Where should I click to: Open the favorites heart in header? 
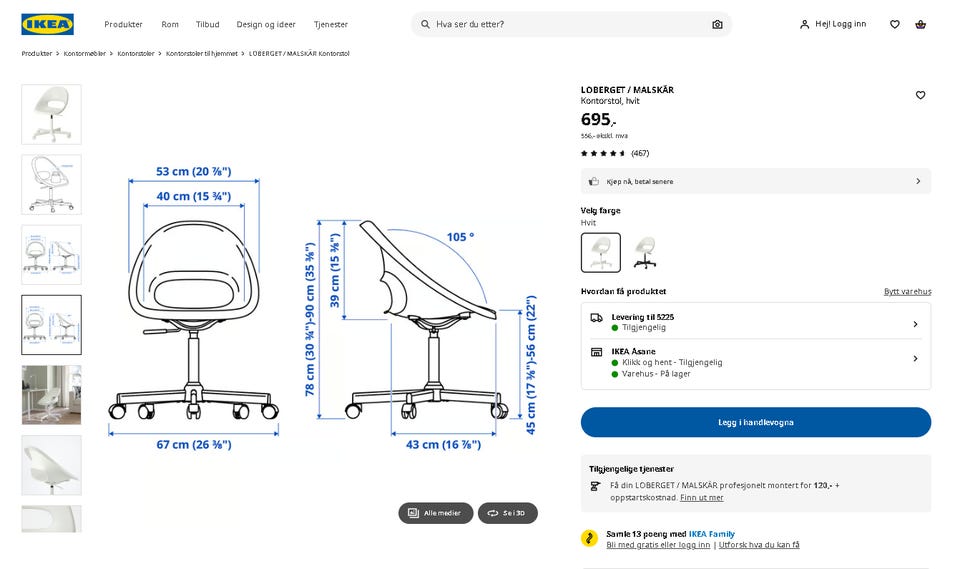894,24
